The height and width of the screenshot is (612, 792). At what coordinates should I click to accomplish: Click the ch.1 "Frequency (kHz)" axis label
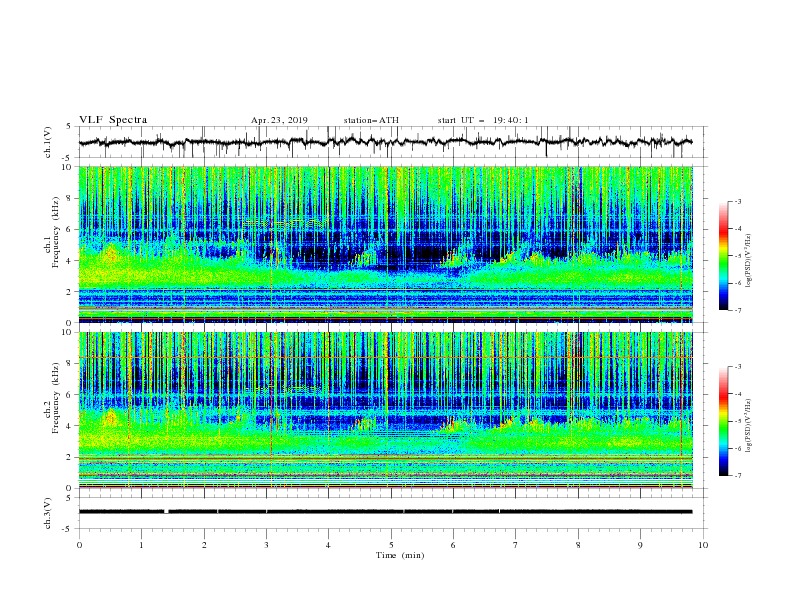tap(55, 232)
